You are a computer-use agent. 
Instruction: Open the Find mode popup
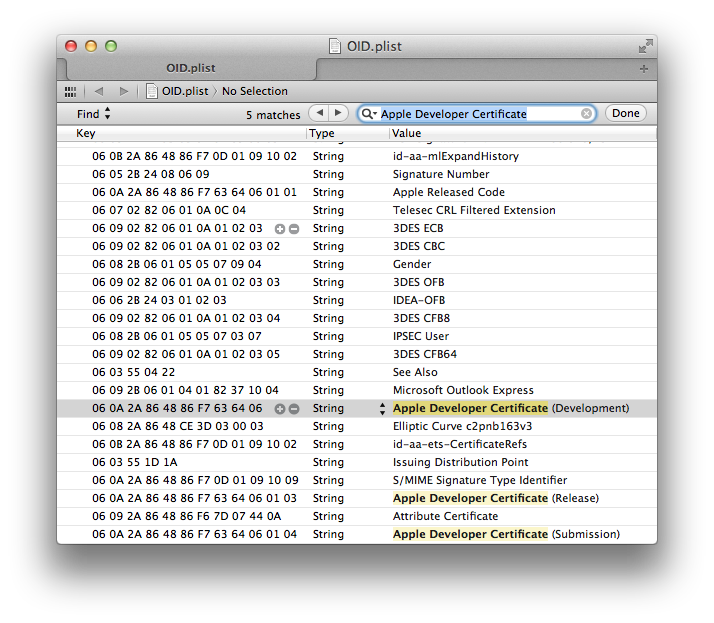pos(94,114)
